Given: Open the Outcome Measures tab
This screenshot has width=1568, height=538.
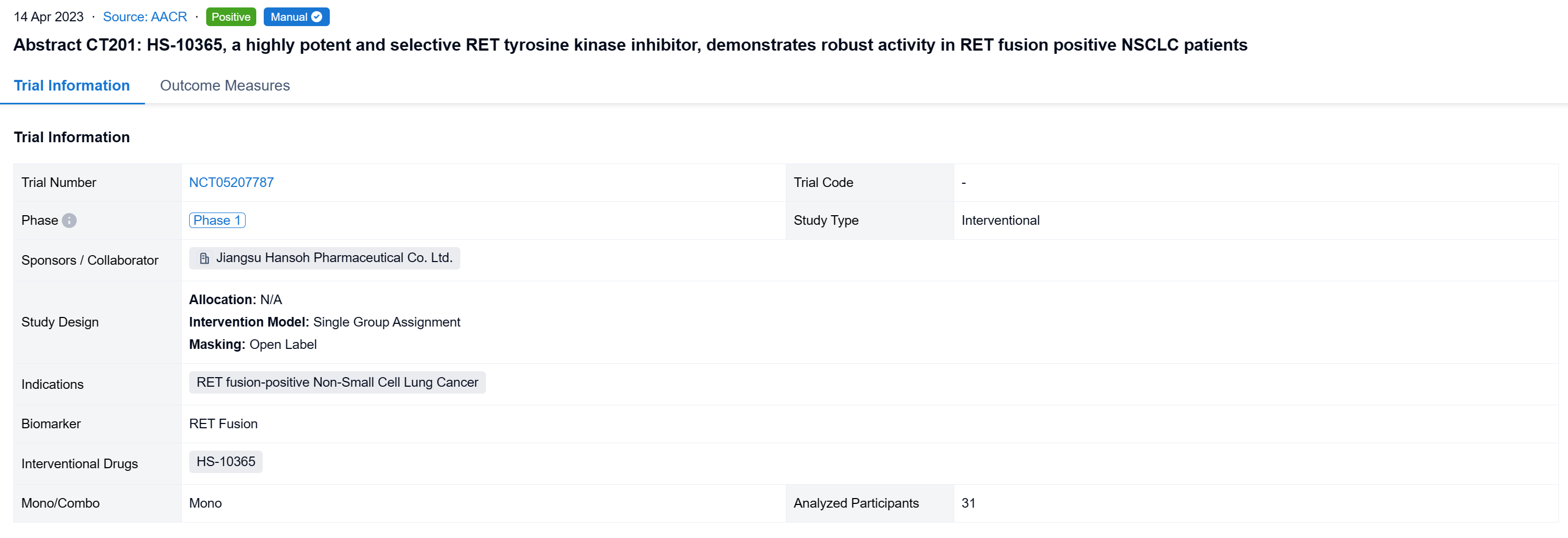Looking at the screenshot, I should pyautogui.click(x=225, y=86).
